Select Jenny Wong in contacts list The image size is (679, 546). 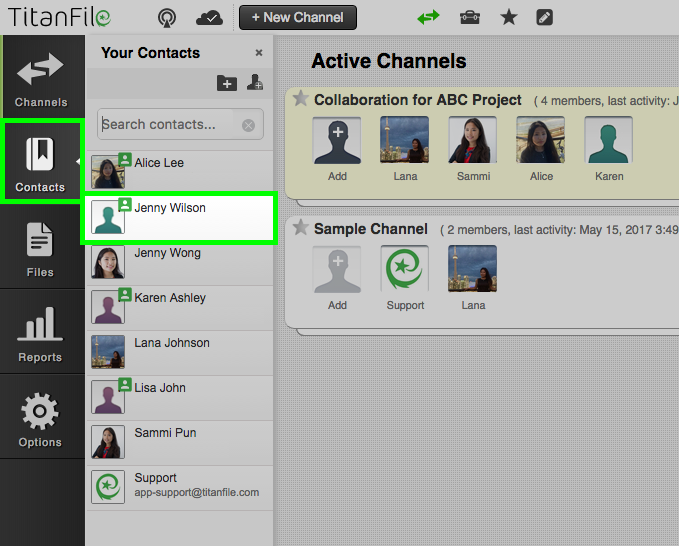click(180, 263)
